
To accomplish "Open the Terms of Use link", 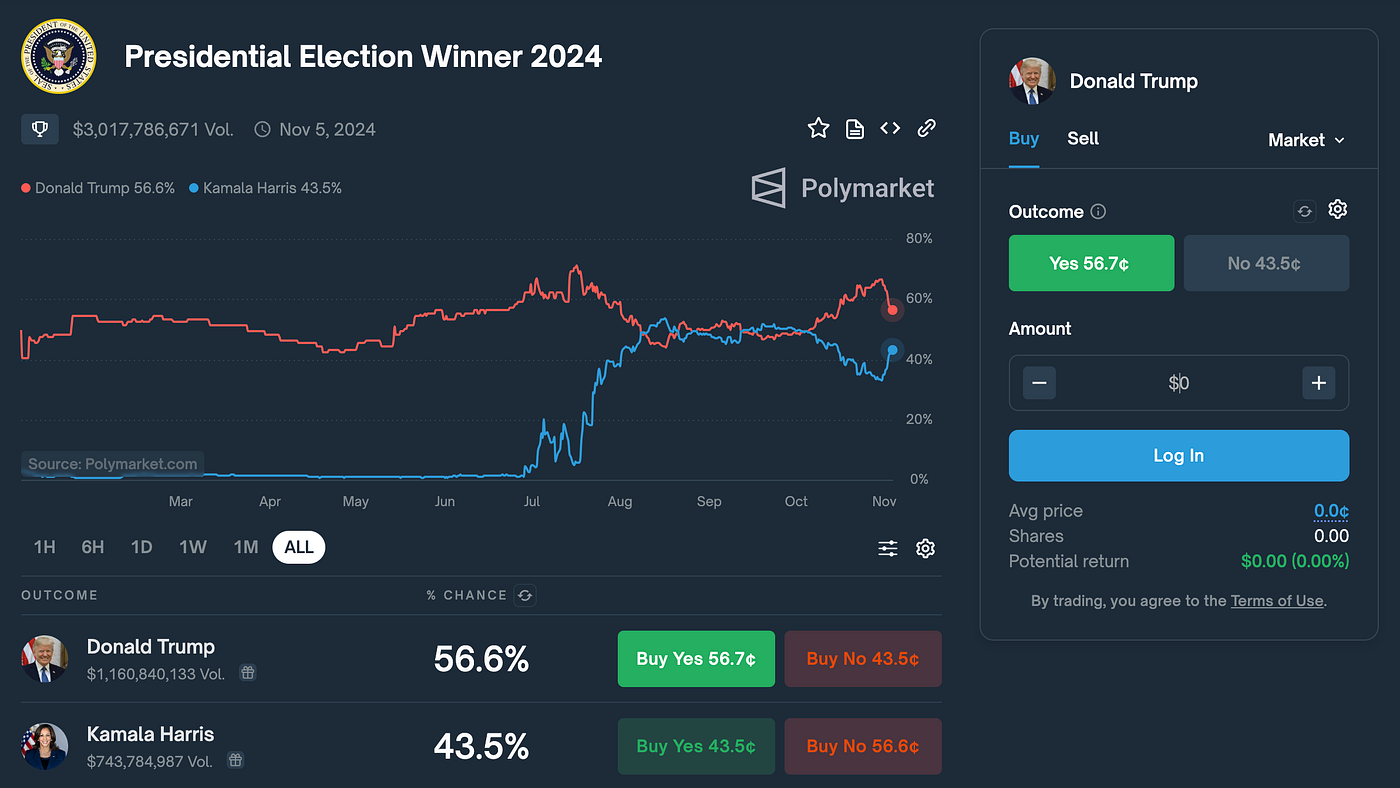I will click(1277, 601).
